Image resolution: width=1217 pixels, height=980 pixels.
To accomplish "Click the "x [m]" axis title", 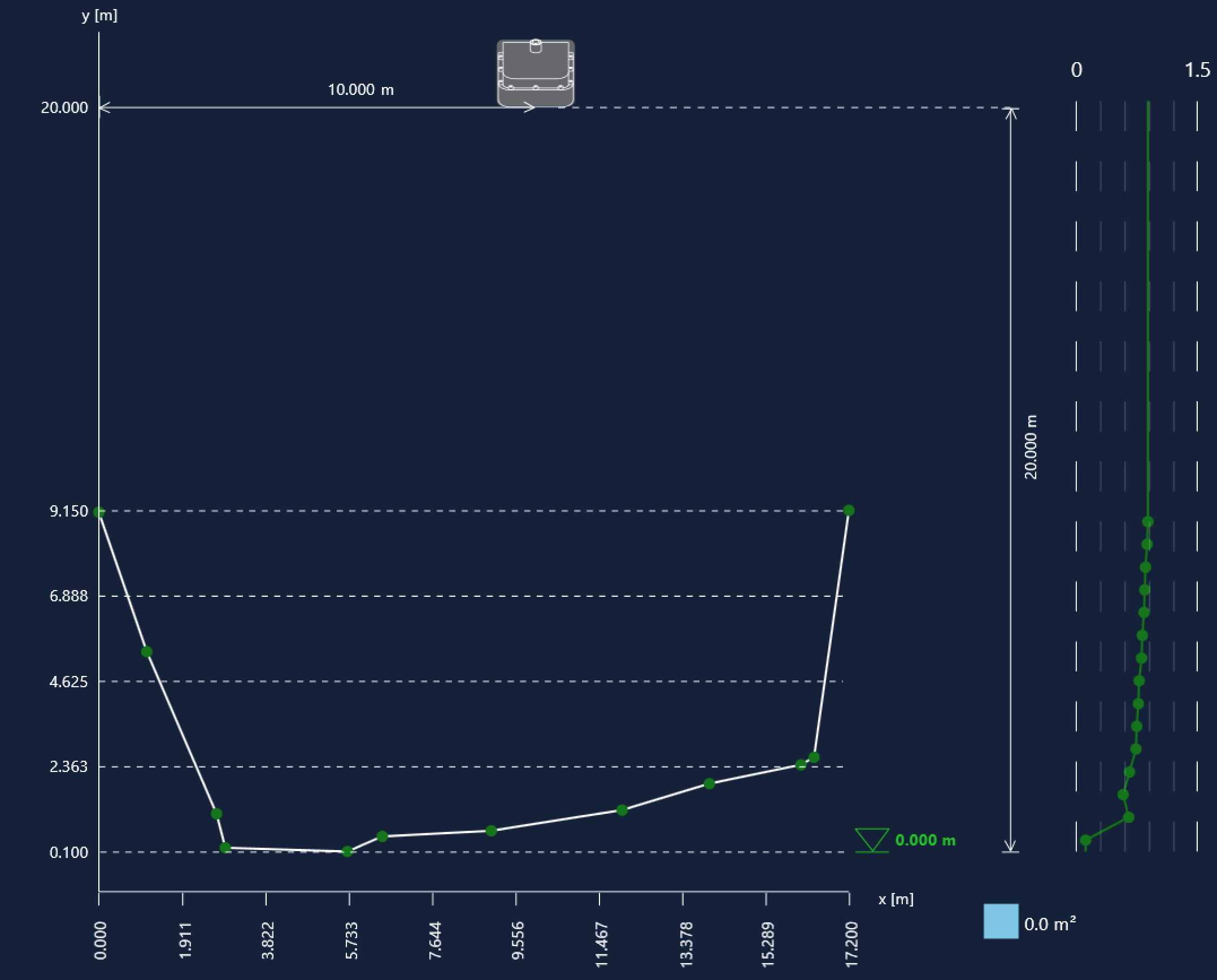I will (896, 899).
